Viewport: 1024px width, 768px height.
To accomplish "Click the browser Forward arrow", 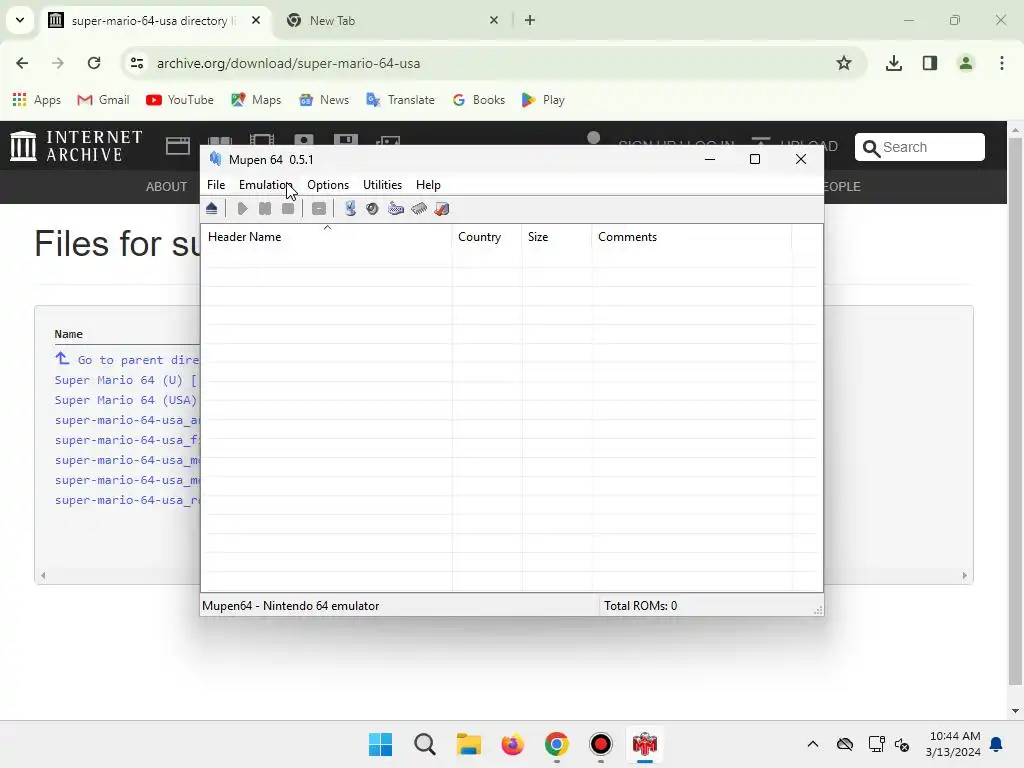I will pyautogui.click(x=58, y=63).
